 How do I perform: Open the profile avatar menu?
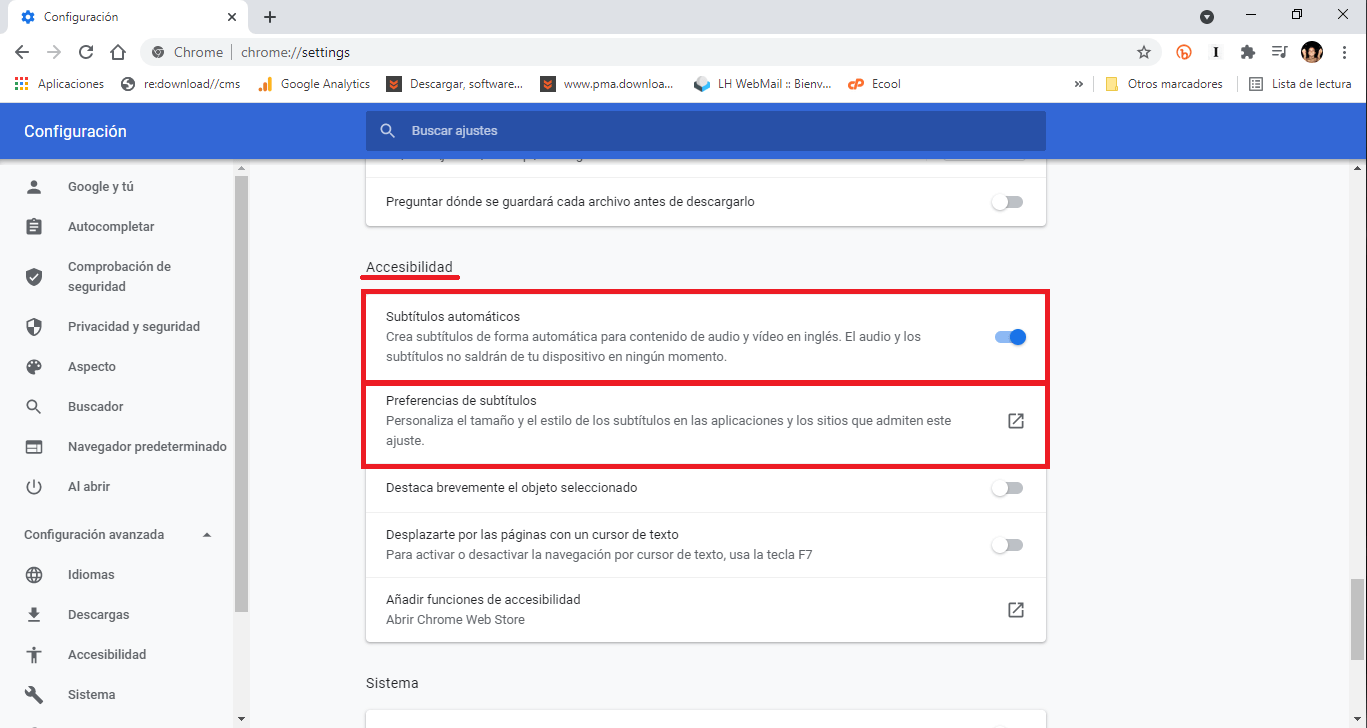(x=1312, y=52)
